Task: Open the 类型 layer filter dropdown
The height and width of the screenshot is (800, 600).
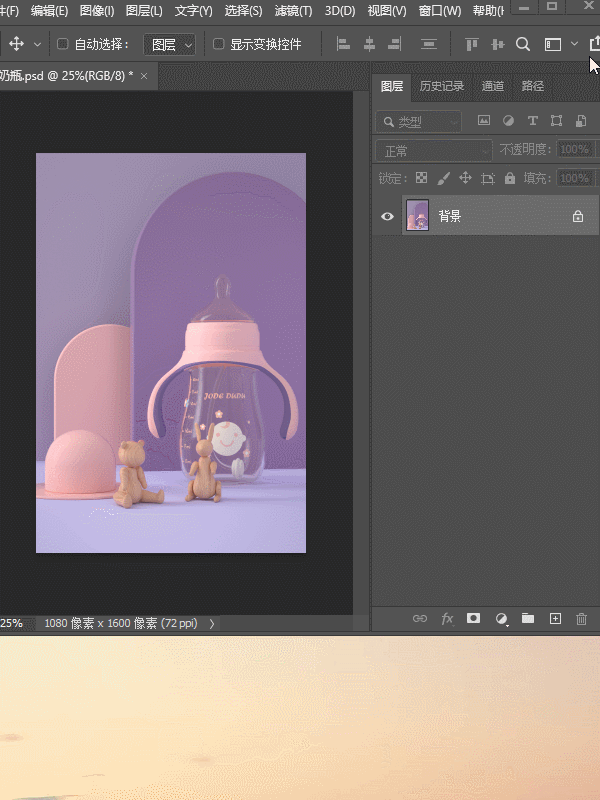Action: [418, 121]
